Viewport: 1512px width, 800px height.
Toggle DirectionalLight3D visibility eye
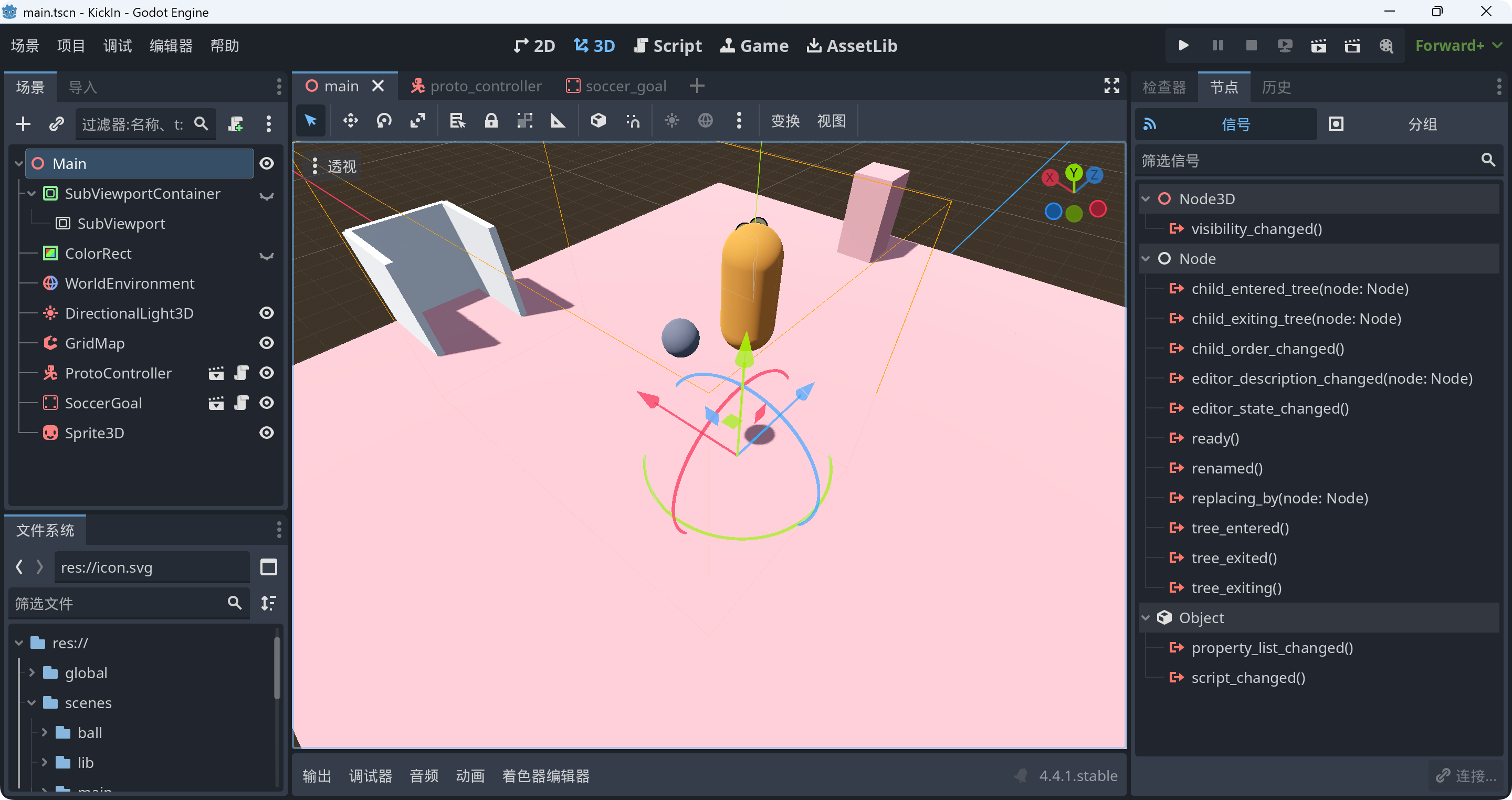pos(267,313)
